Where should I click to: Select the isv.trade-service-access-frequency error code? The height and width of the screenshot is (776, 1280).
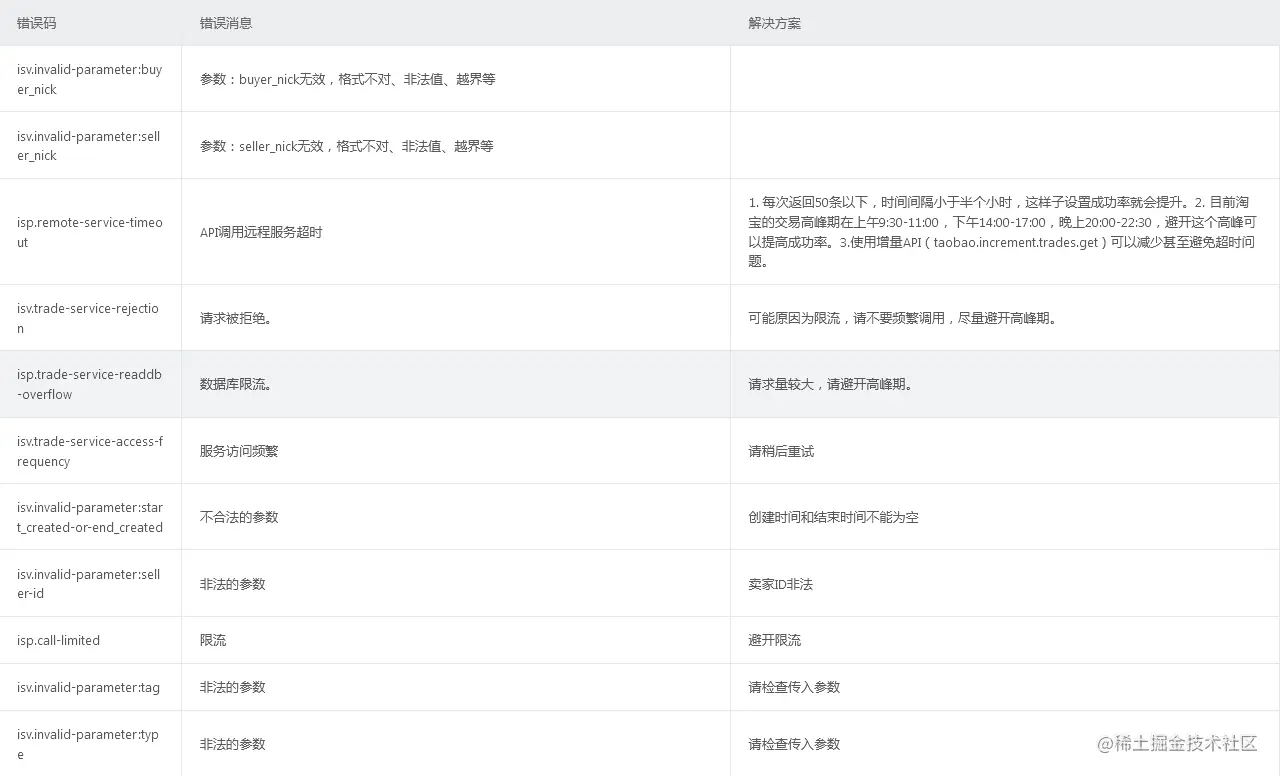[88, 450]
